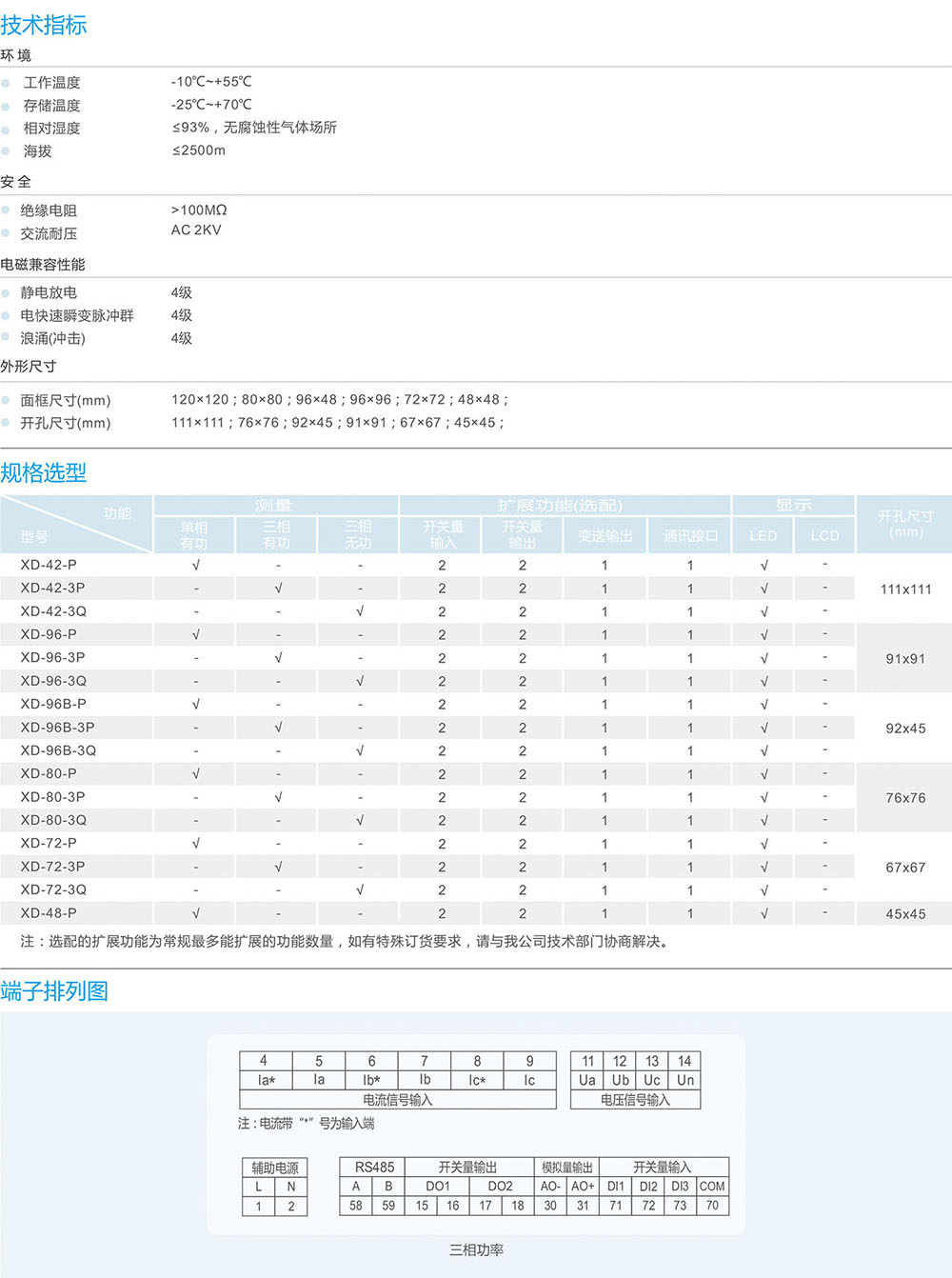This screenshot has width=952, height=1278.
Task: Click the 端子排列图 section heading
Action: click(54, 991)
